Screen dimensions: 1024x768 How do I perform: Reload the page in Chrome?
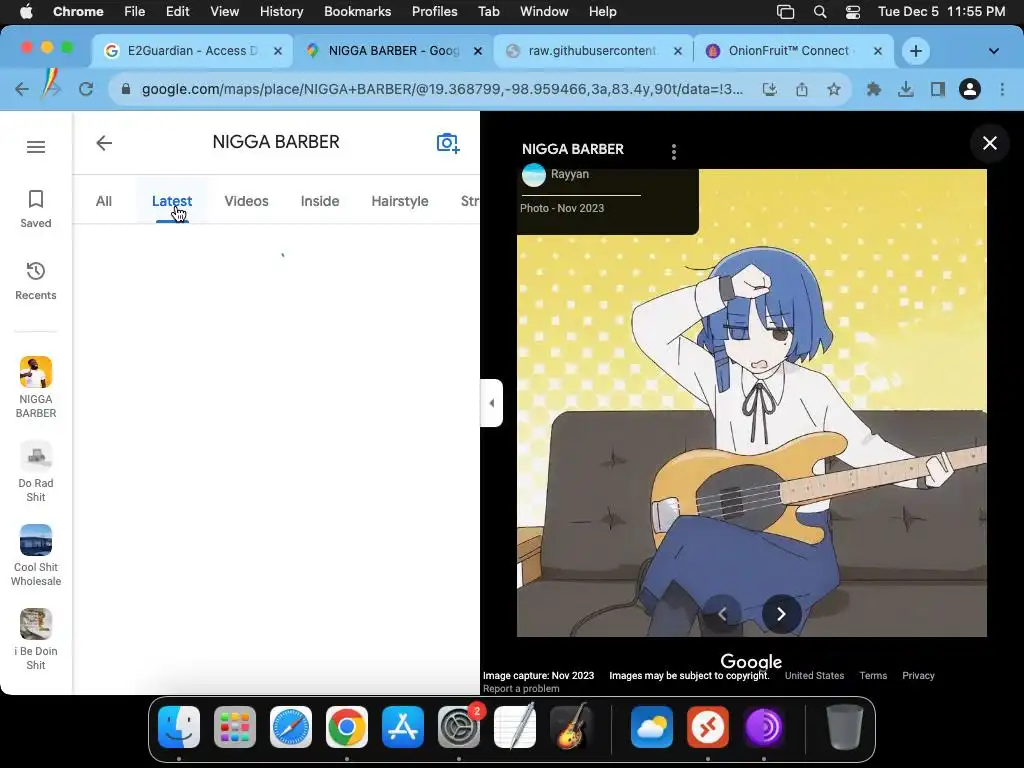tap(86, 89)
